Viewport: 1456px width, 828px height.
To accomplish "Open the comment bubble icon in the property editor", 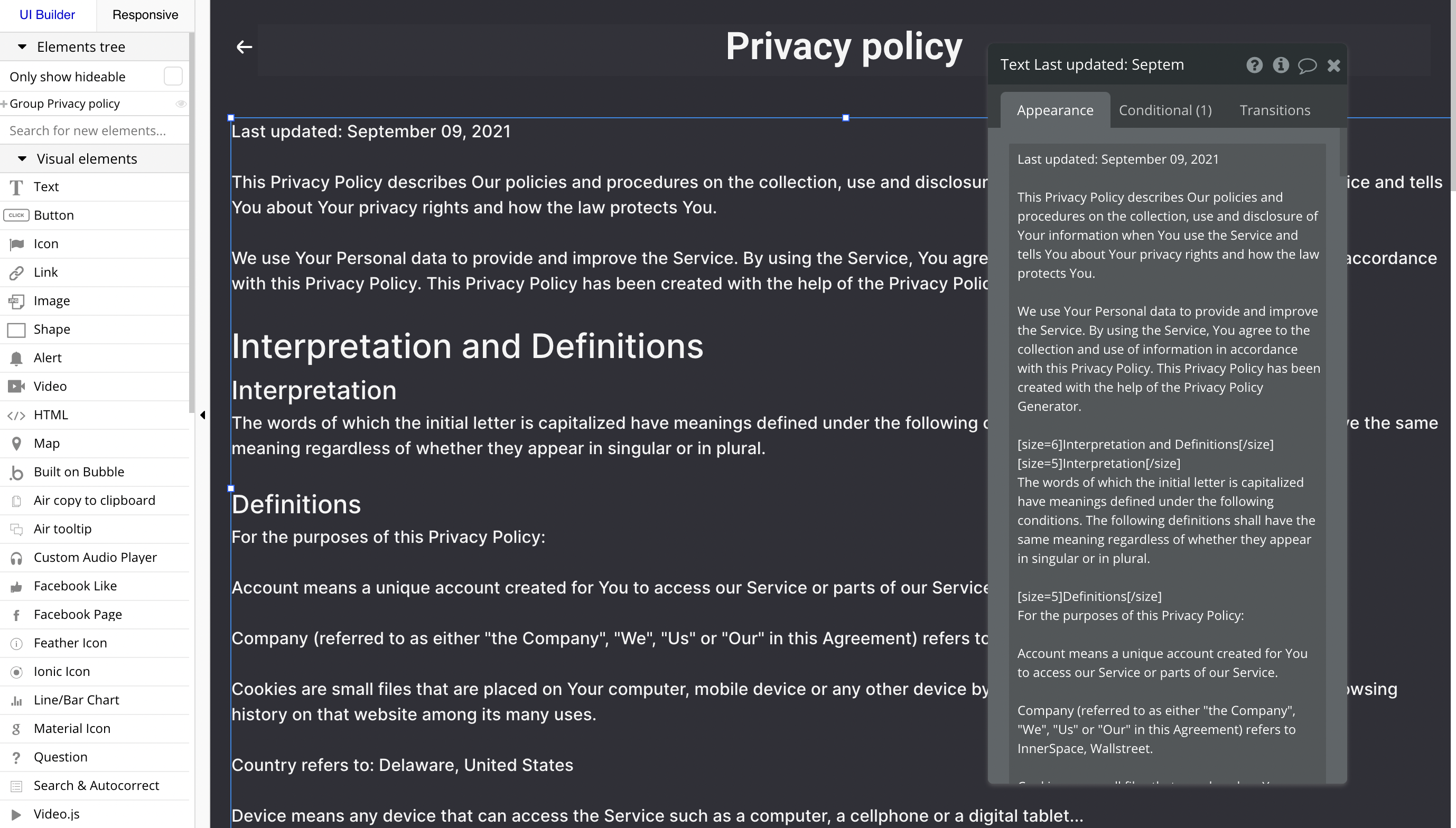I will click(1307, 65).
